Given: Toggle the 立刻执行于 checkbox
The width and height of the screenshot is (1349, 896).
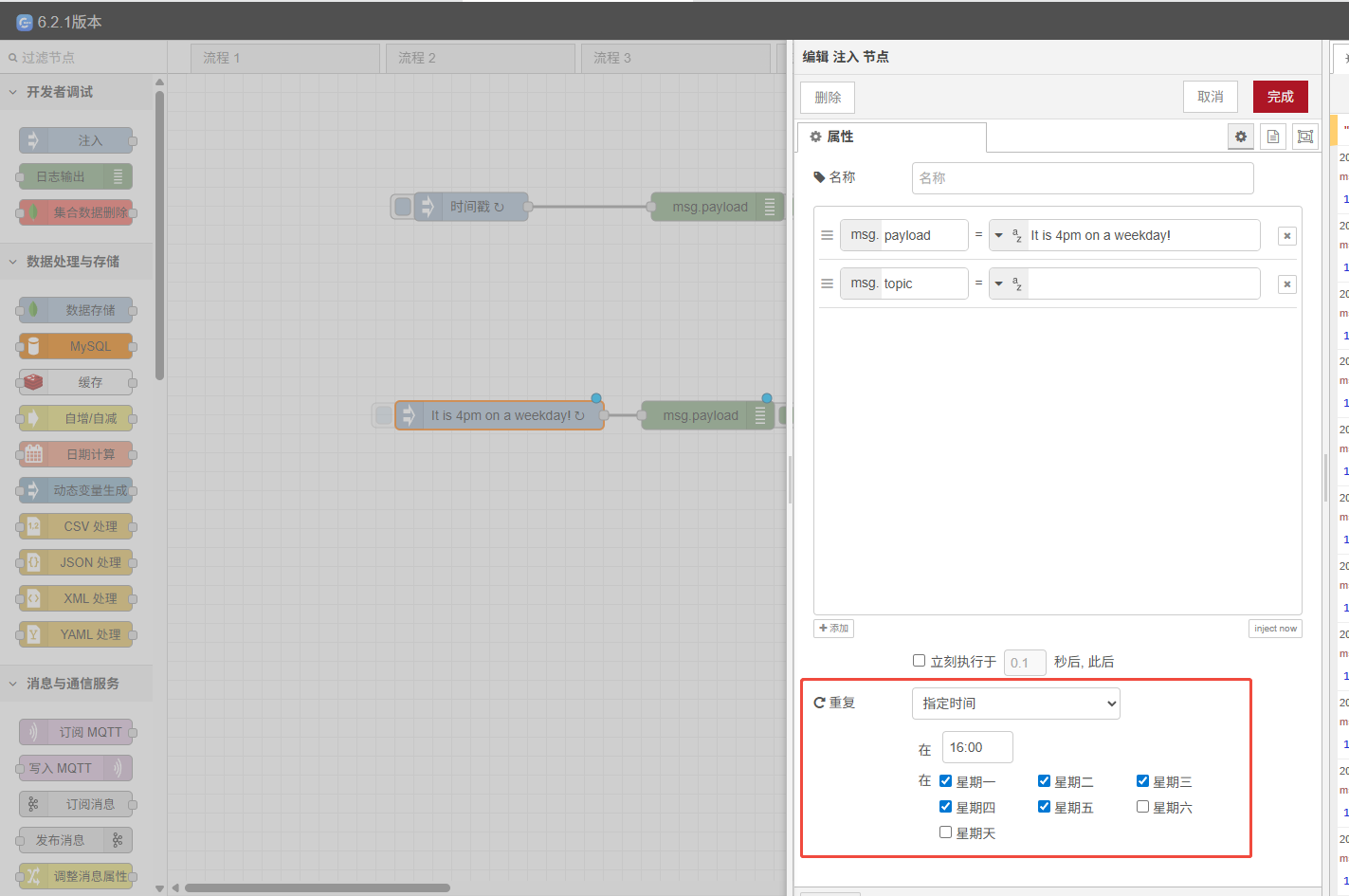Looking at the screenshot, I should click(x=919, y=661).
